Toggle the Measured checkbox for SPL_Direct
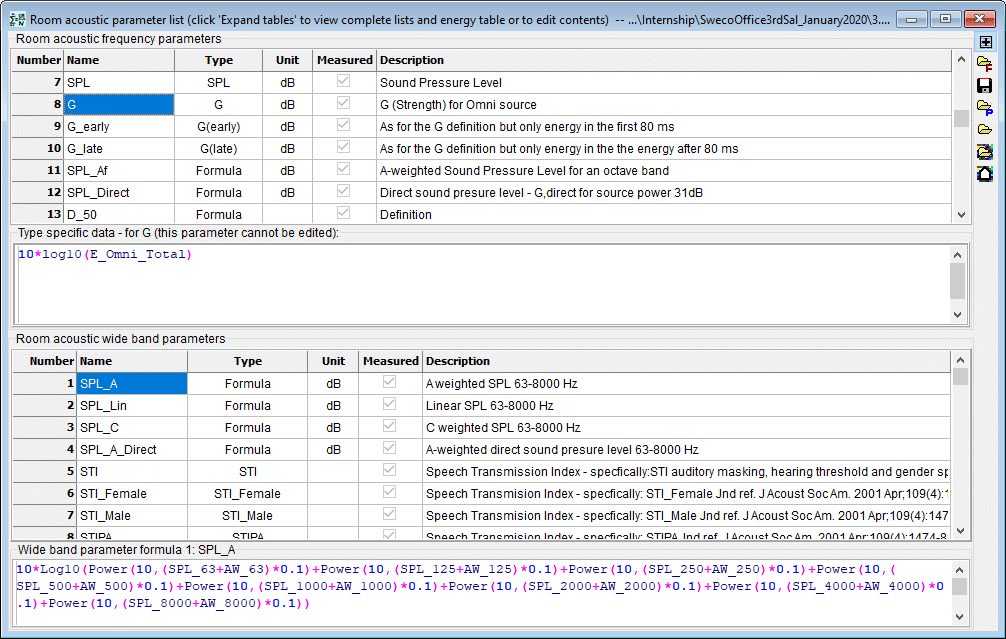Screen dimensions: 1006x639 [x=344, y=191]
